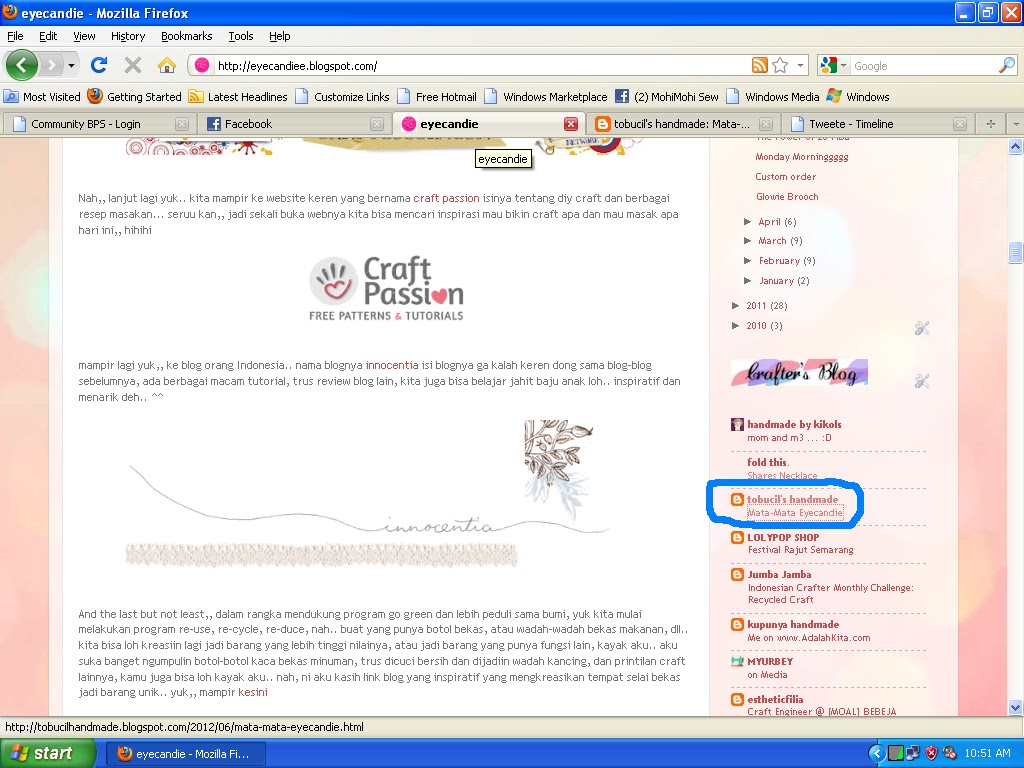Click the Stop loading X icon
Image resolution: width=1024 pixels, height=768 pixels.
point(133,65)
